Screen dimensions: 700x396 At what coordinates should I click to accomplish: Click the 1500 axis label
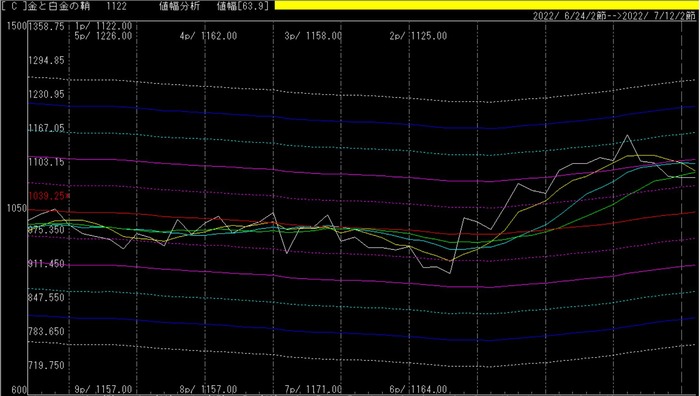(x=17, y=26)
